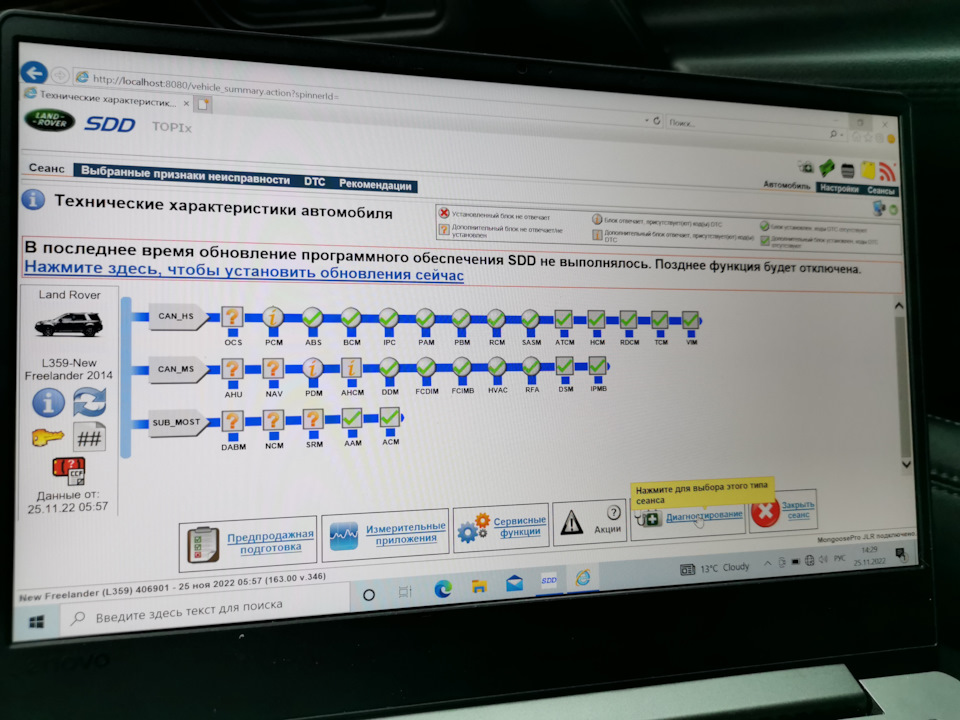Click the blue vehicle information icon
960x720 pixels.
48,402
